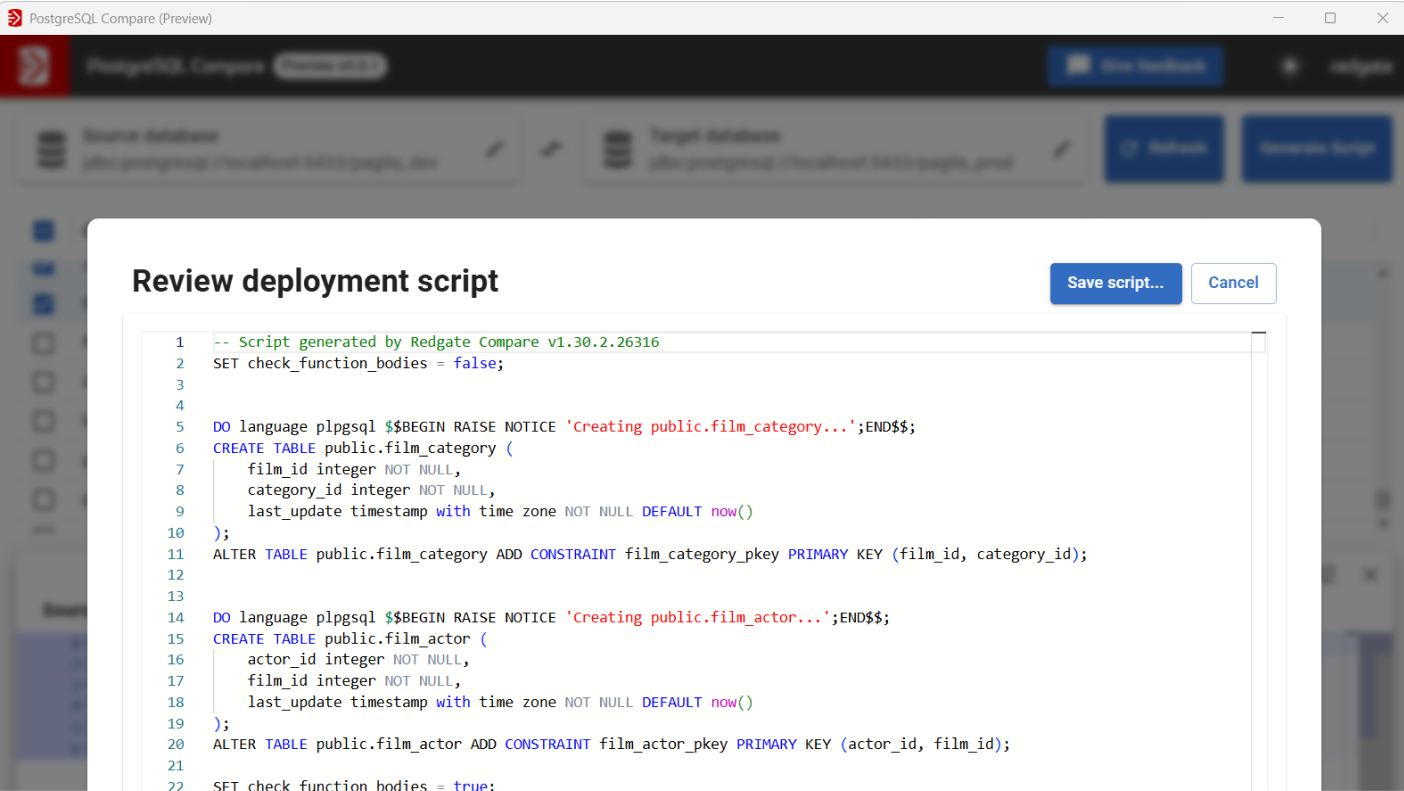Click line number 14 in editor gutter

(176, 618)
